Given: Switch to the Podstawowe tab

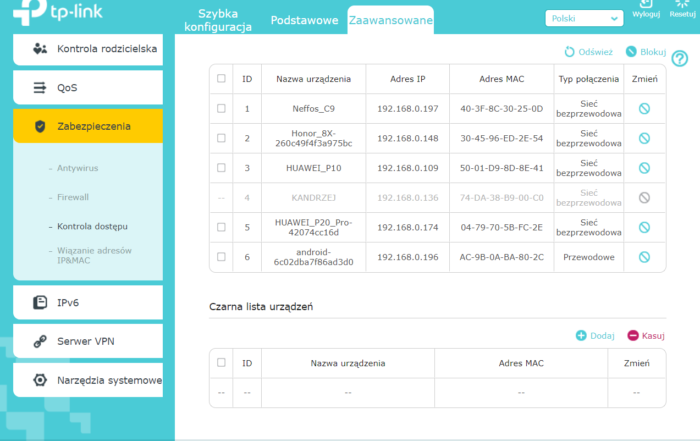Looking at the screenshot, I should tap(304, 21).
